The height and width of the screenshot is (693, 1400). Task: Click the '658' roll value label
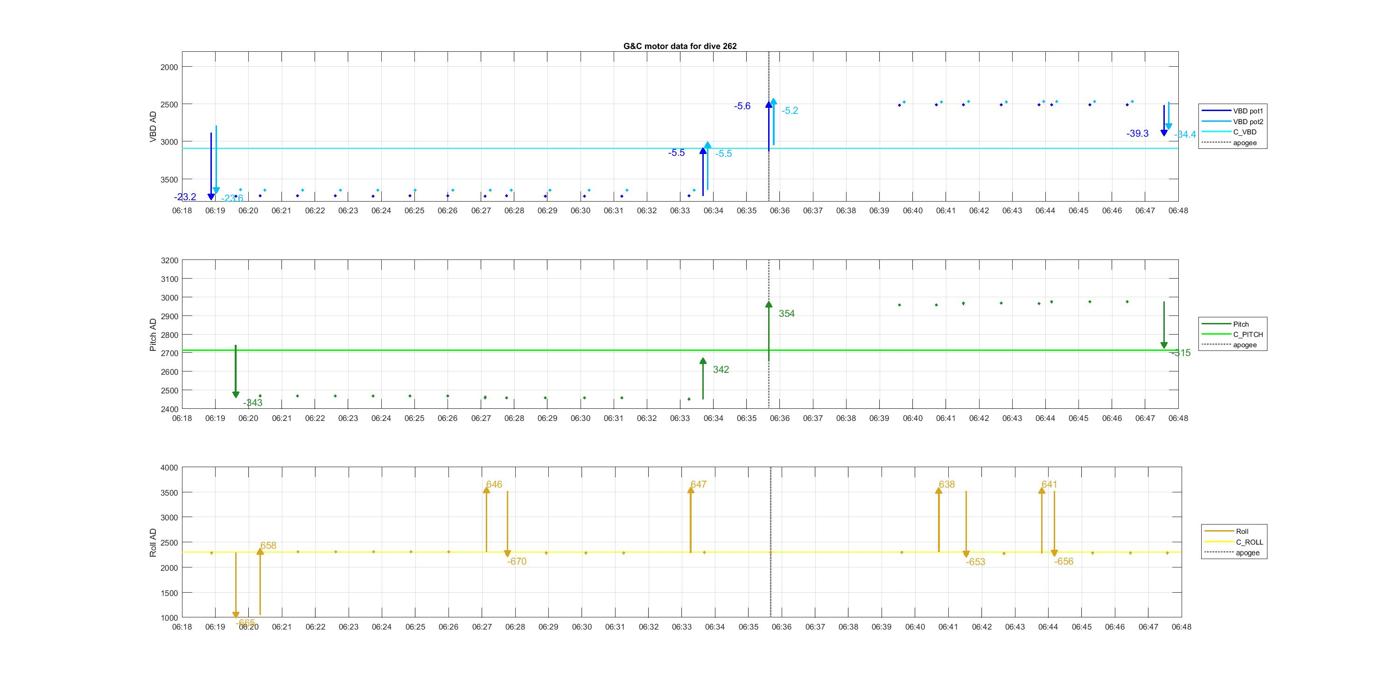coord(268,546)
